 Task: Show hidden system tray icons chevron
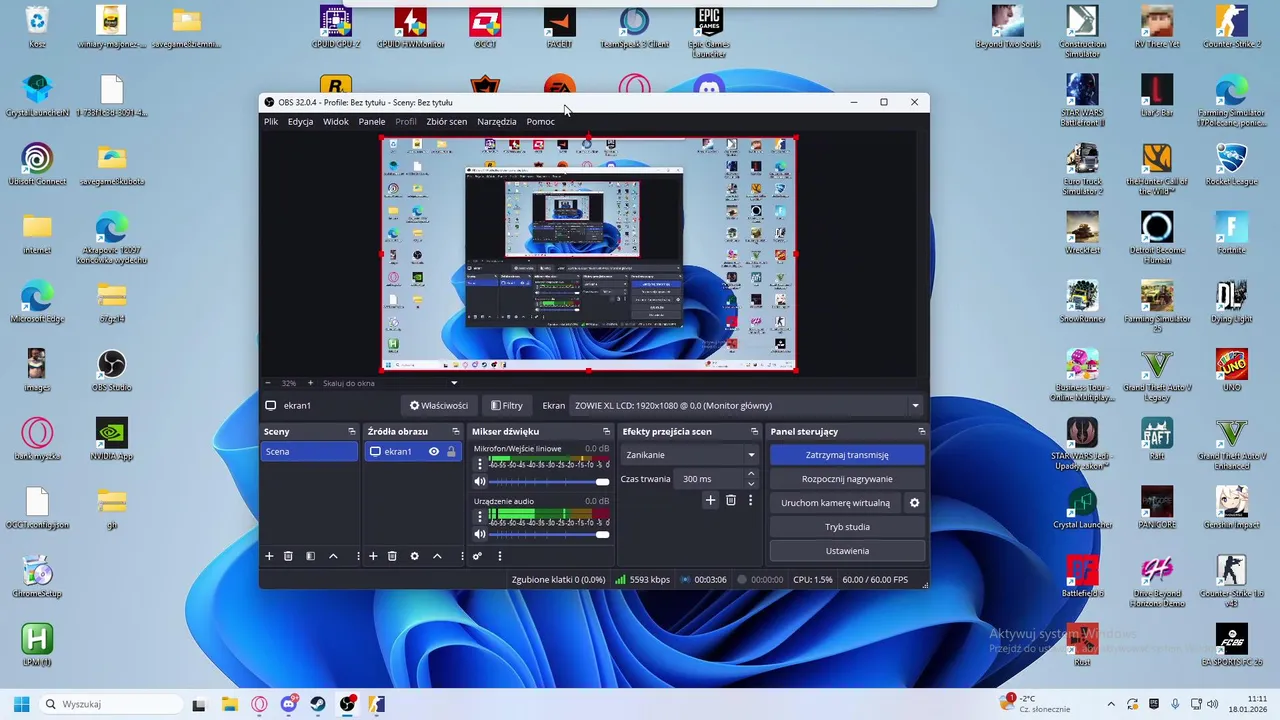[1111, 704]
